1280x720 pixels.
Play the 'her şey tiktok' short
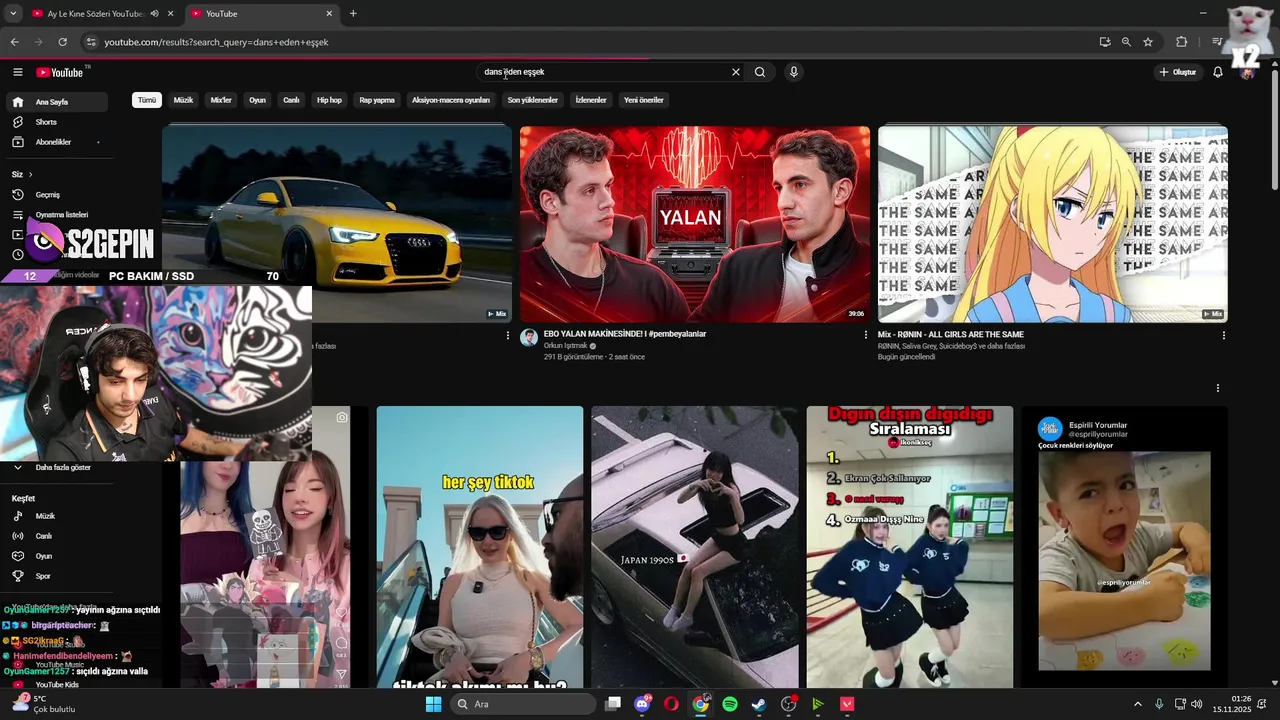[480, 547]
